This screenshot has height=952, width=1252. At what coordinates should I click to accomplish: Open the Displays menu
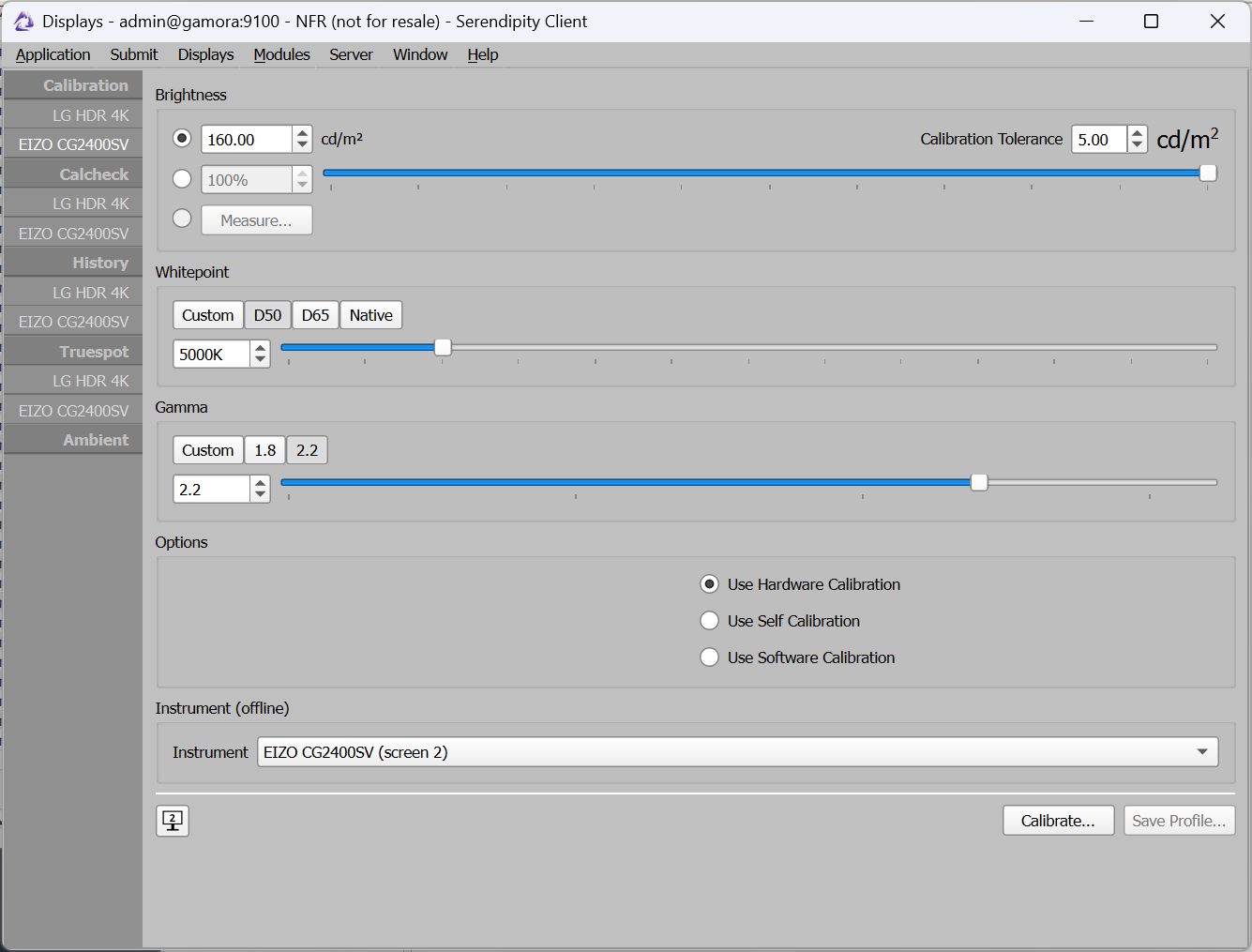tap(205, 54)
